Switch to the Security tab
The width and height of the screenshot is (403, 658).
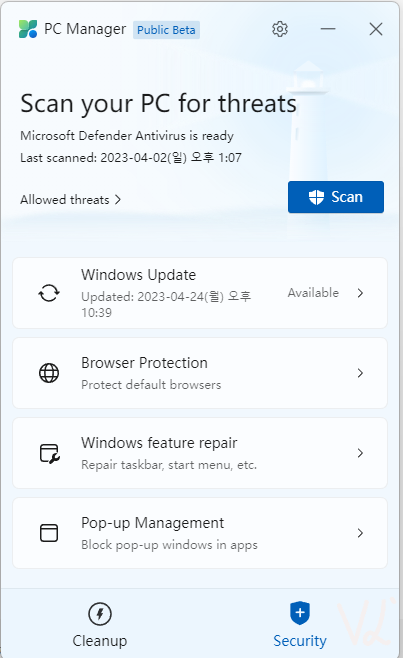point(300,624)
